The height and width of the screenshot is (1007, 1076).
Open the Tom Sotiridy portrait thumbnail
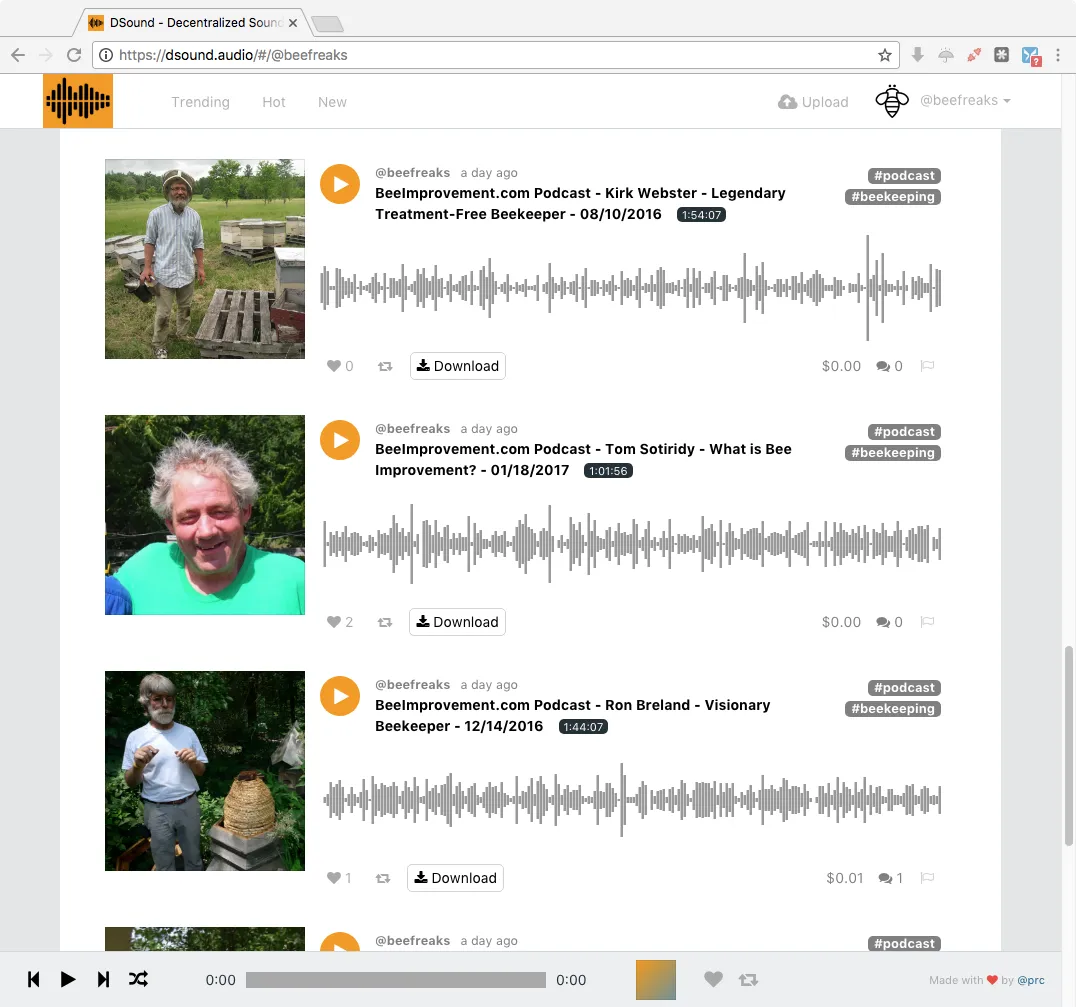(x=204, y=515)
